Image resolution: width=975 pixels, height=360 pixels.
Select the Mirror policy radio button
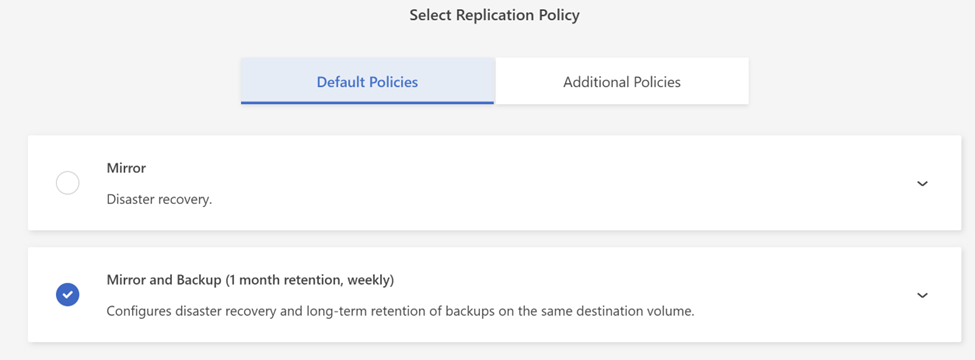[x=68, y=183]
